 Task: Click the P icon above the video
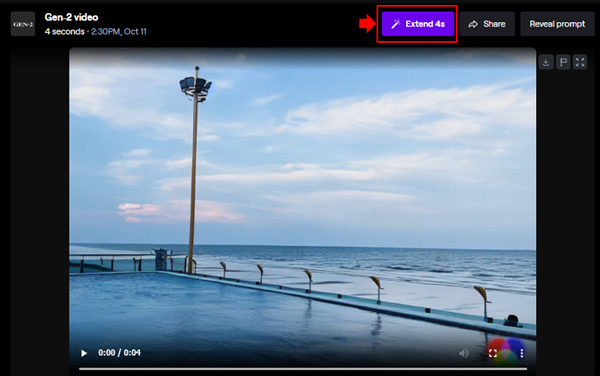[x=563, y=62]
